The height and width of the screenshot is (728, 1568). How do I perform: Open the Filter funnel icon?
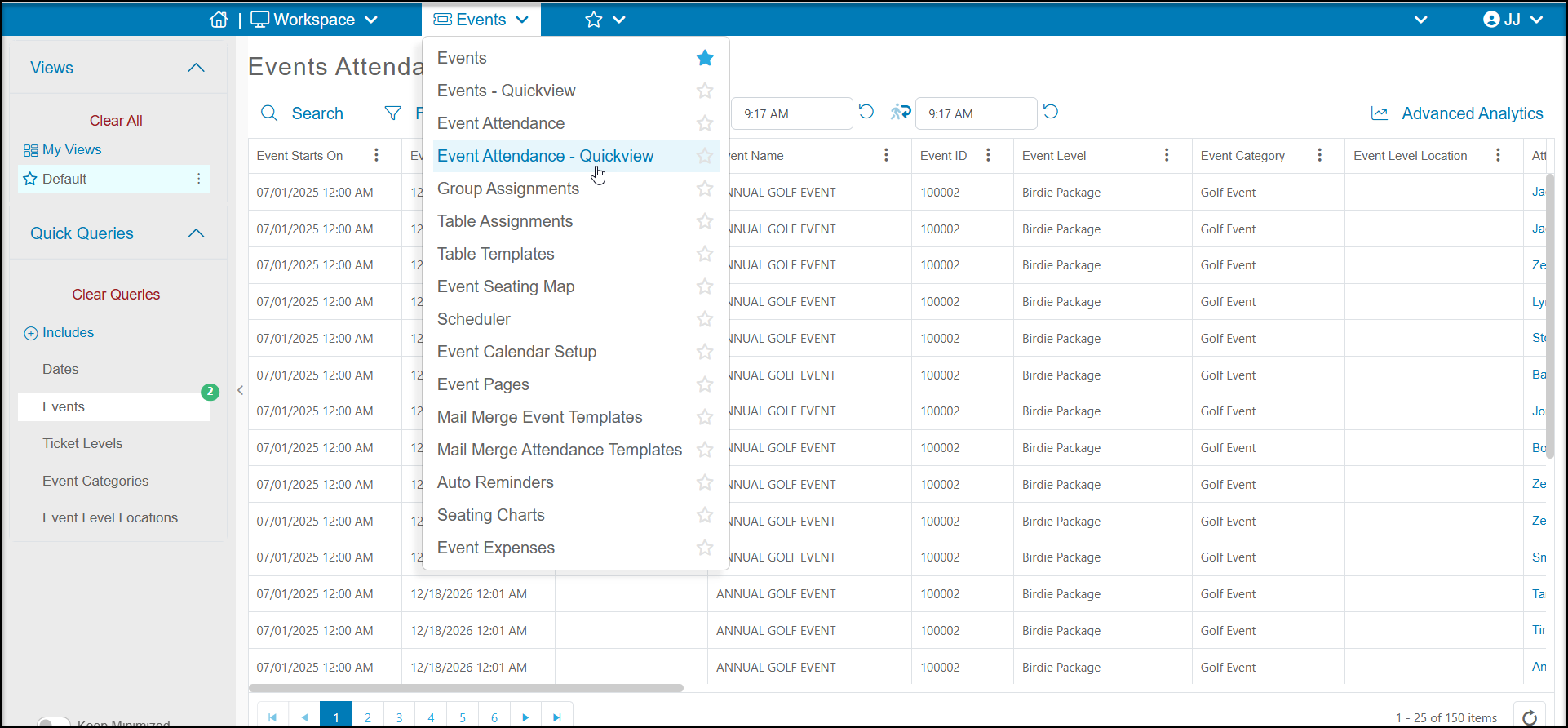[x=393, y=113]
